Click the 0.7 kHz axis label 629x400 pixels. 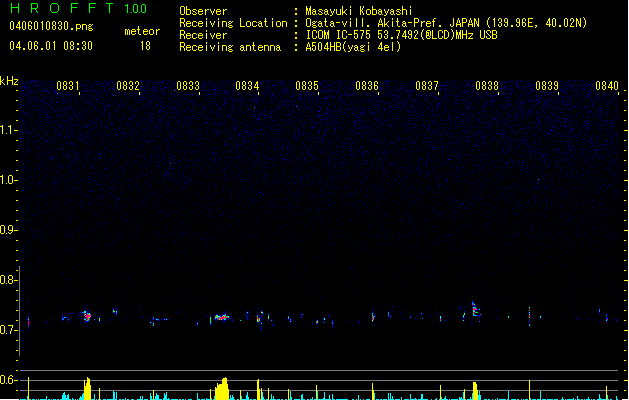8,330
